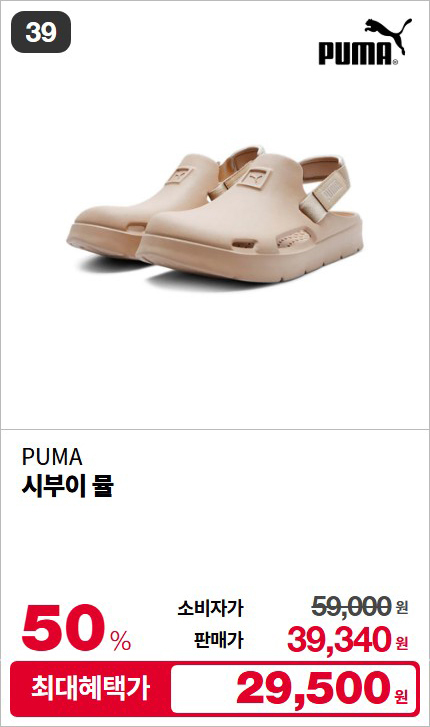Click the PUMA brand name text
Viewport: 430px width, 727px height.
pyautogui.click(x=52, y=457)
